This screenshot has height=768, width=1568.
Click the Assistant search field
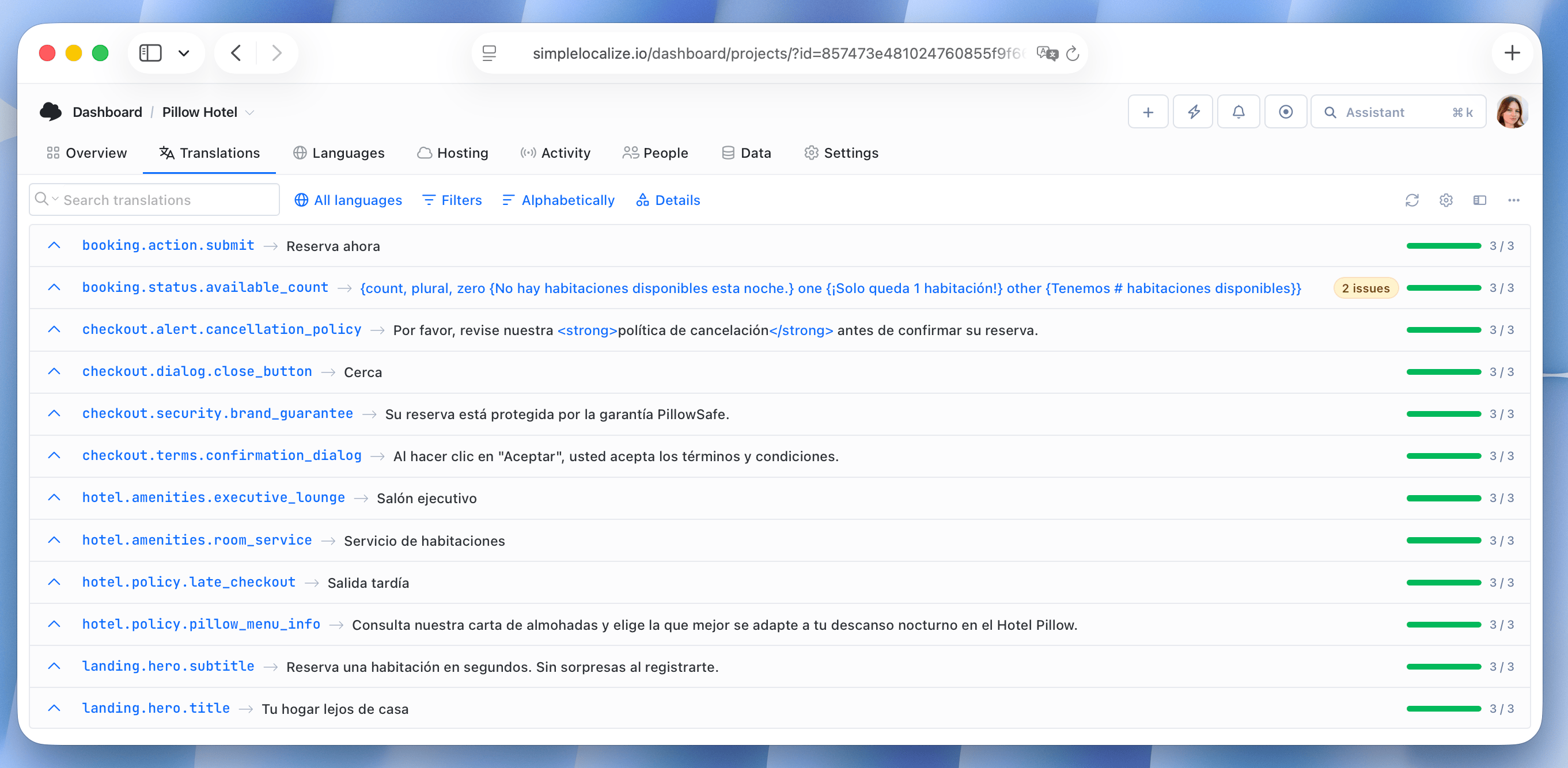[x=1398, y=112]
